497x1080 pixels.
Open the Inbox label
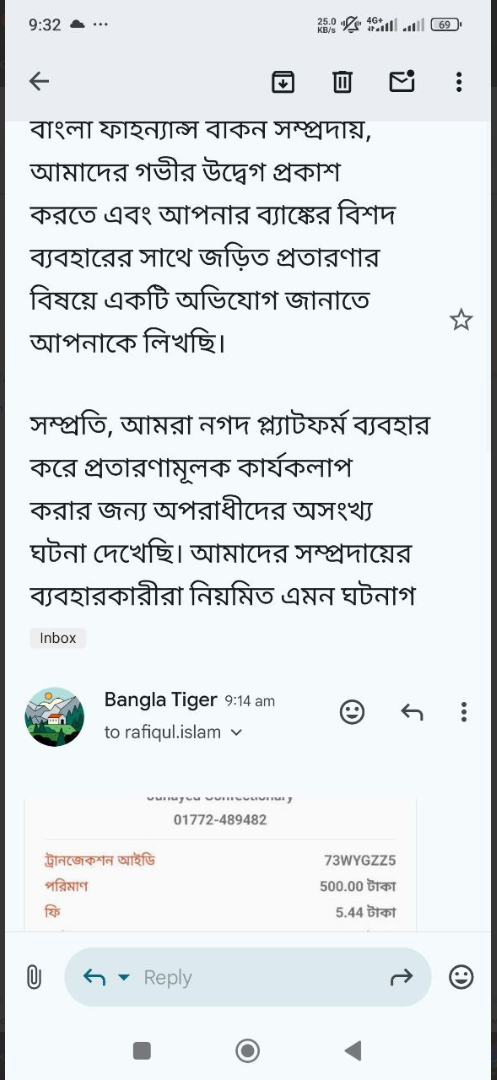pyautogui.click(x=58, y=638)
